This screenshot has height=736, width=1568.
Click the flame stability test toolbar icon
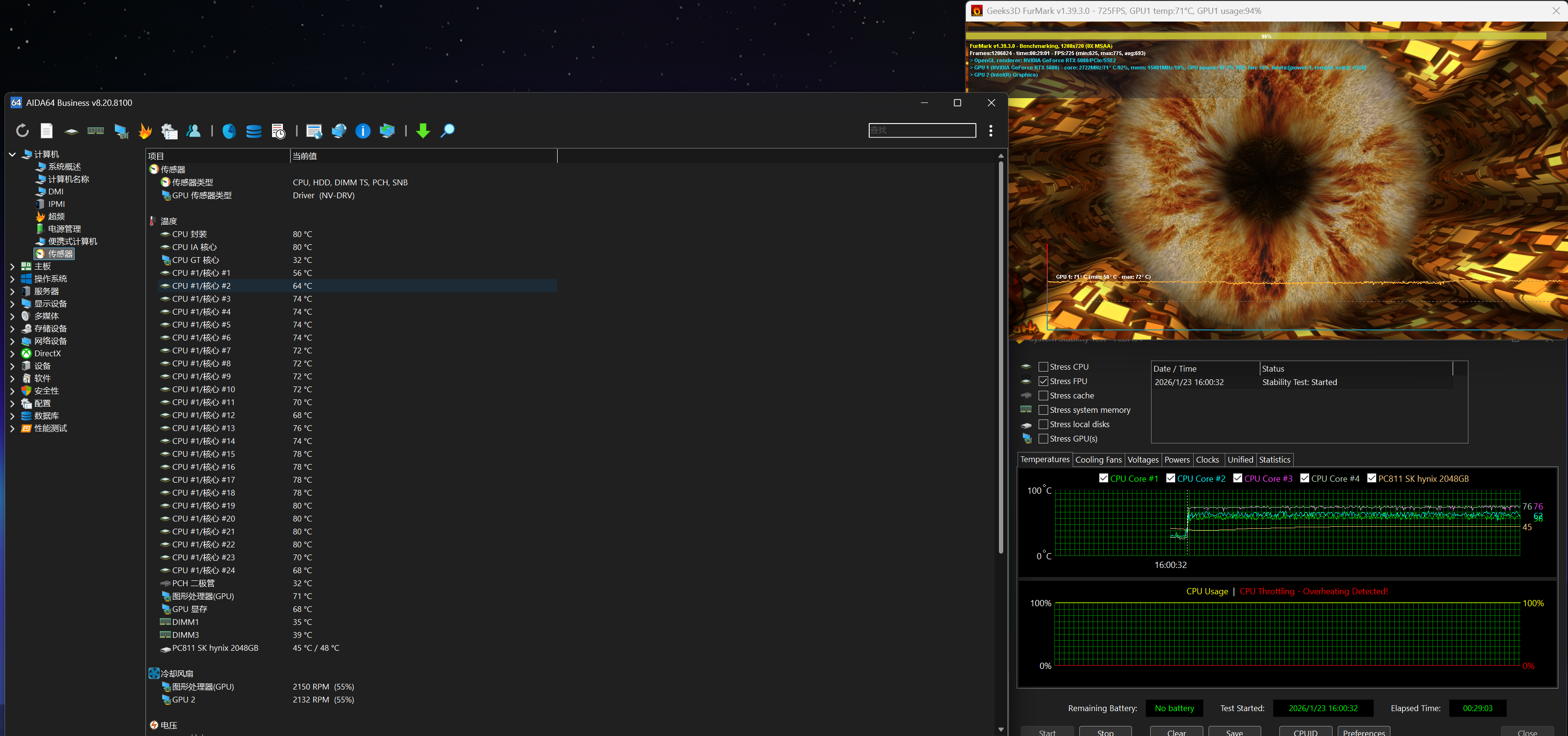point(145,130)
